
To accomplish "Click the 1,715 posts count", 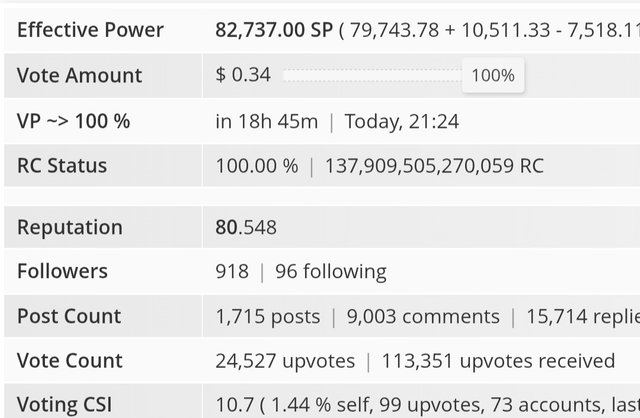I will (268, 316).
